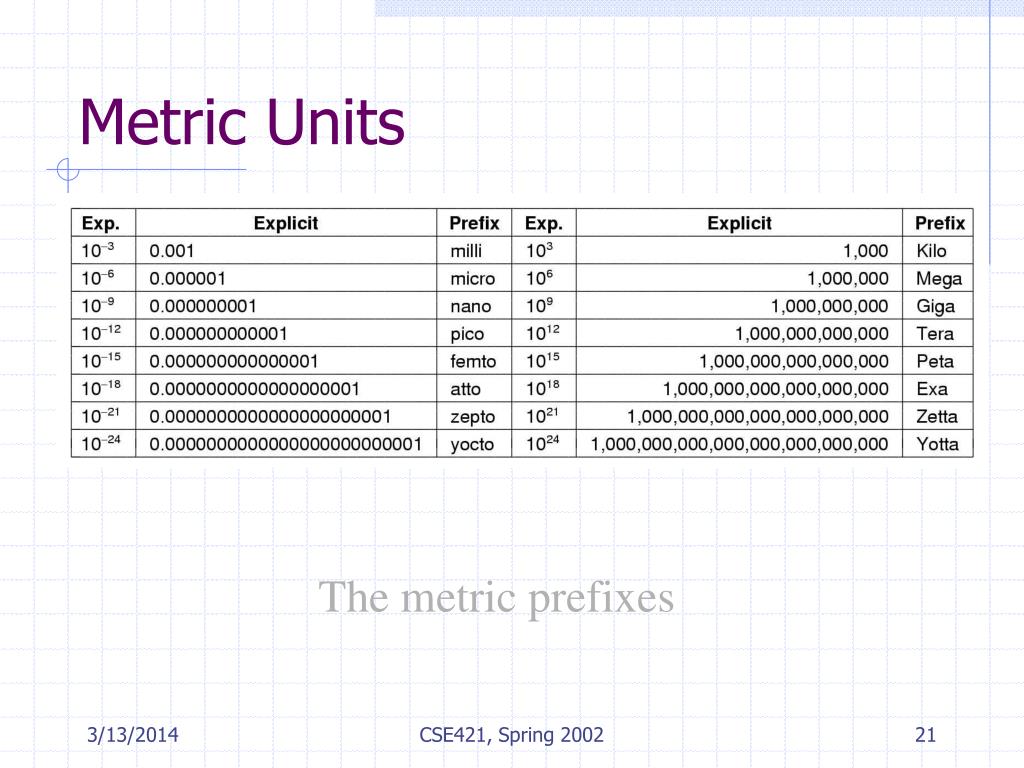
Task: Click the exponent cell in the Zetta row
Action: point(544,415)
